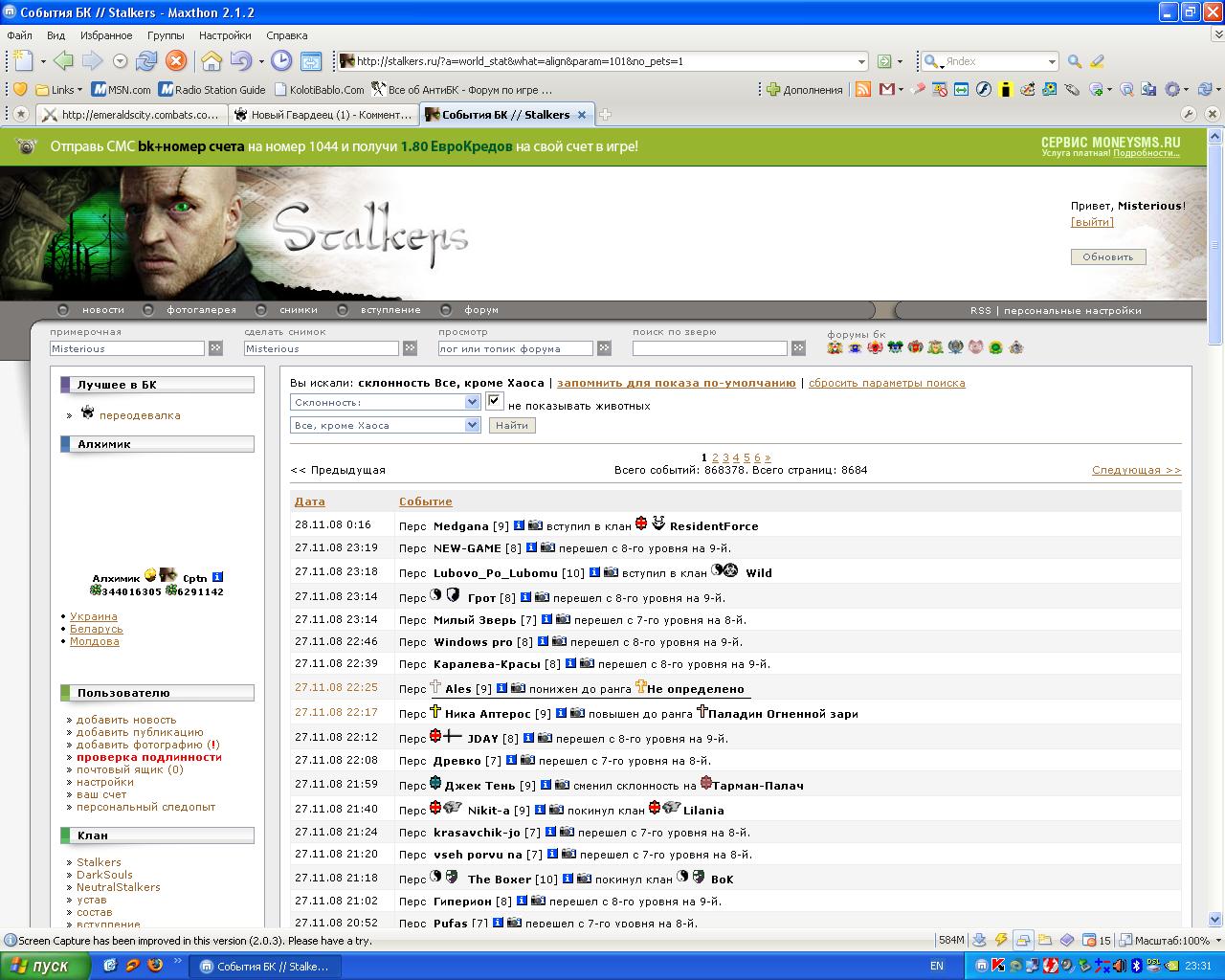The image size is (1225, 980).
Task: Click the info icon next to Ales
Action: [501, 688]
